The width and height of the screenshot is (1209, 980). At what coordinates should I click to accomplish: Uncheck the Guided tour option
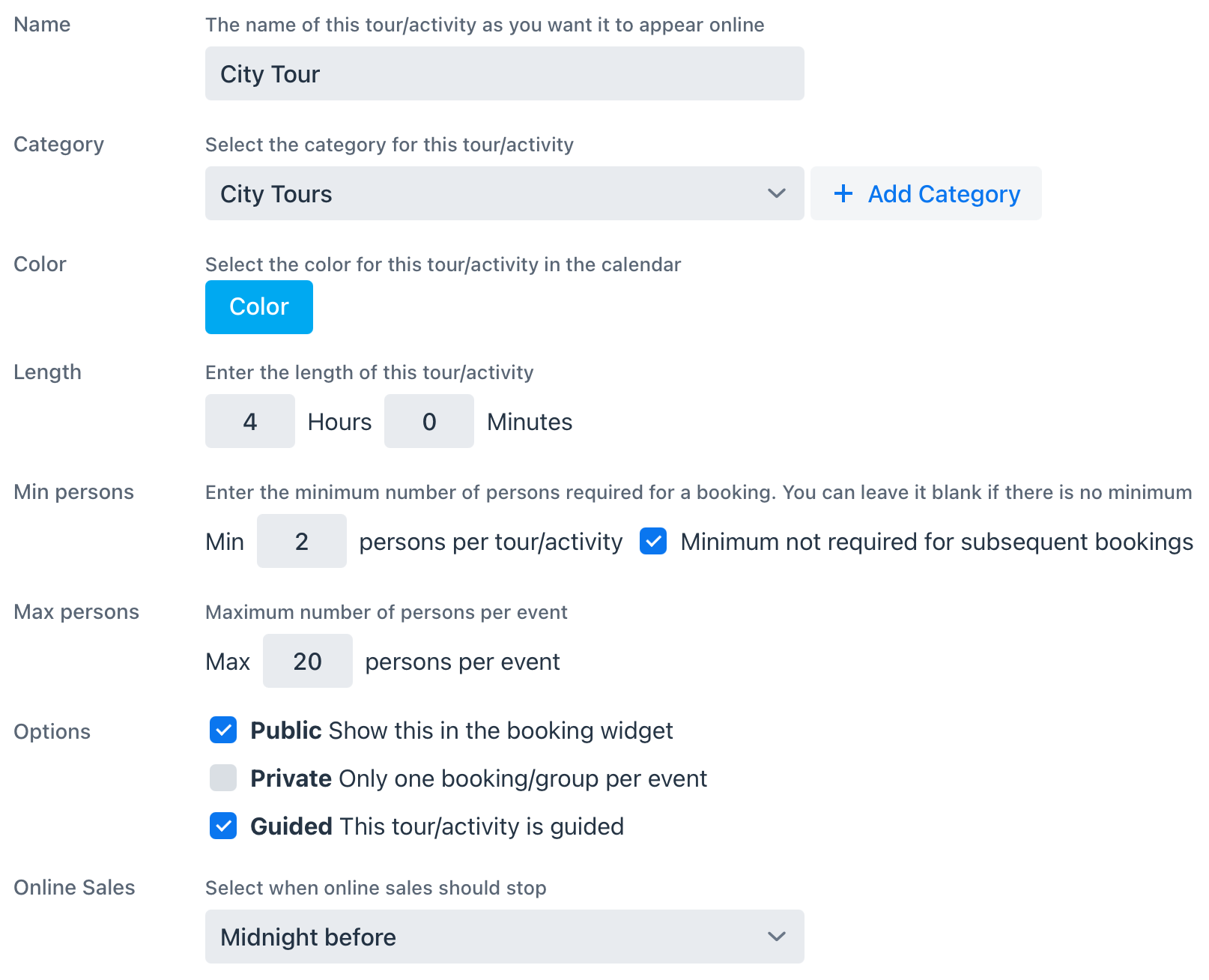click(223, 826)
